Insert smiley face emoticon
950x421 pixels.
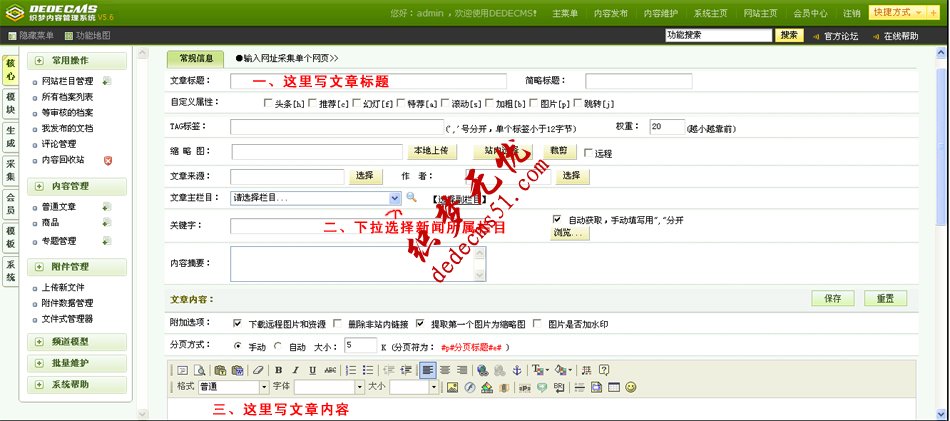(631, 387)
